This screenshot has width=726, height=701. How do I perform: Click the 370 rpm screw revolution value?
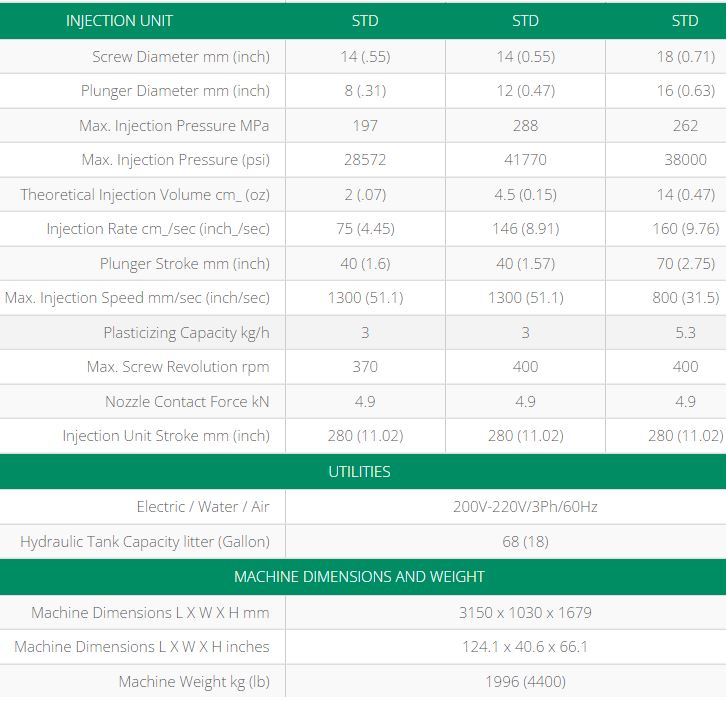click(x=365, y=367)
